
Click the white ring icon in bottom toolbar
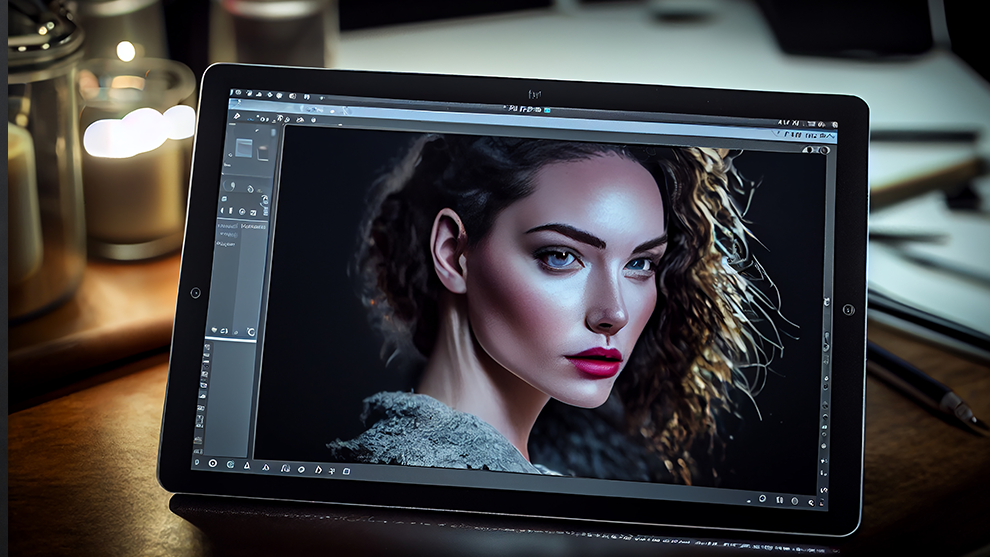213,464
